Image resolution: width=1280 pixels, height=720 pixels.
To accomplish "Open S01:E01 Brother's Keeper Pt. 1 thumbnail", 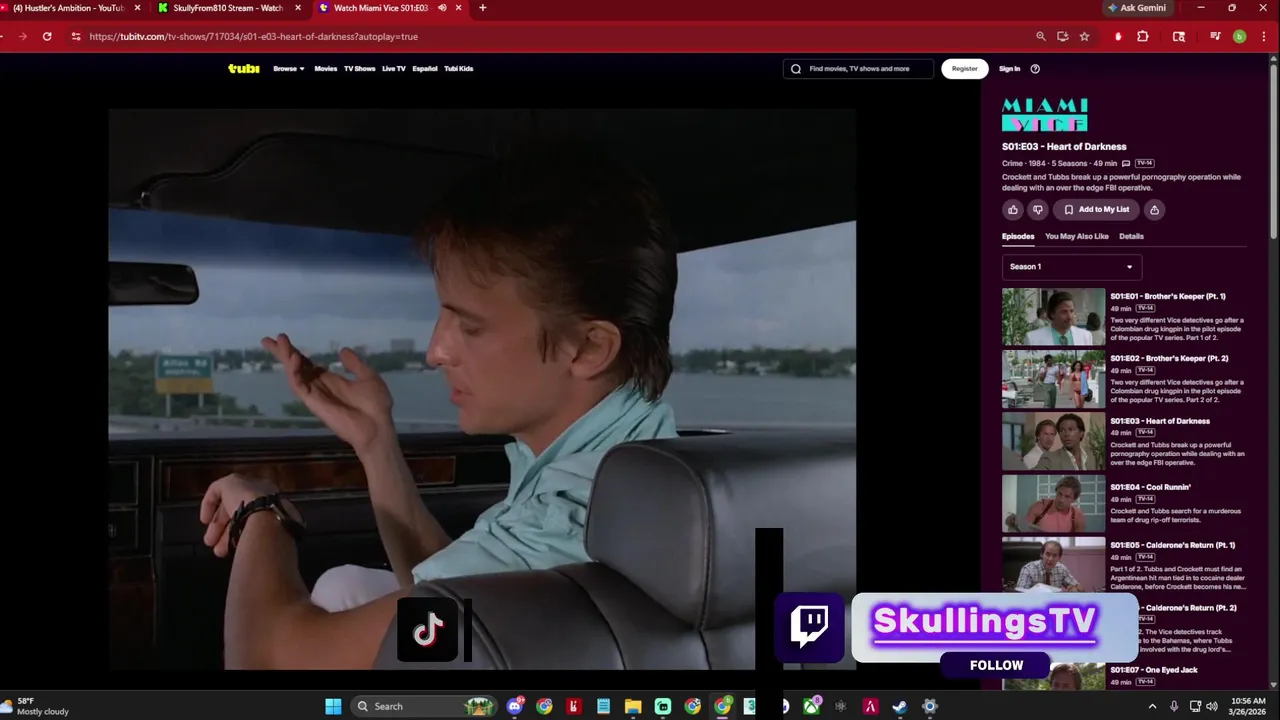I will pos(1053,317).
